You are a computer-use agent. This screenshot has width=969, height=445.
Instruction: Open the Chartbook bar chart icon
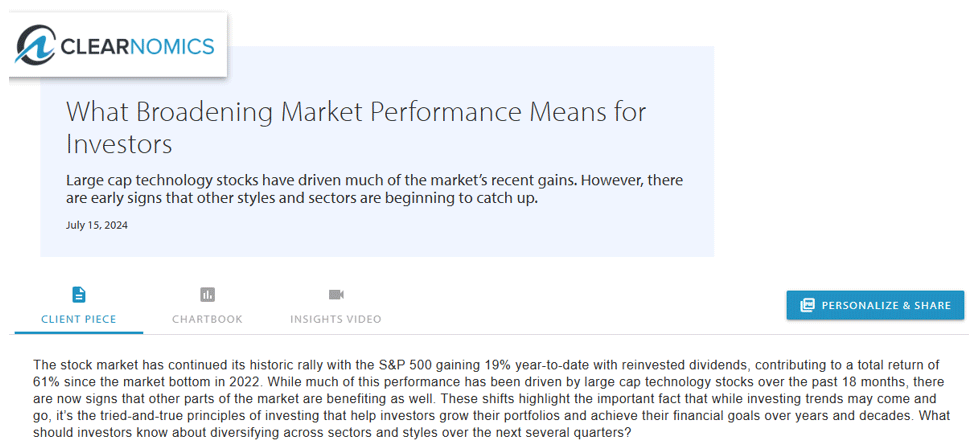tap(208, 294)
